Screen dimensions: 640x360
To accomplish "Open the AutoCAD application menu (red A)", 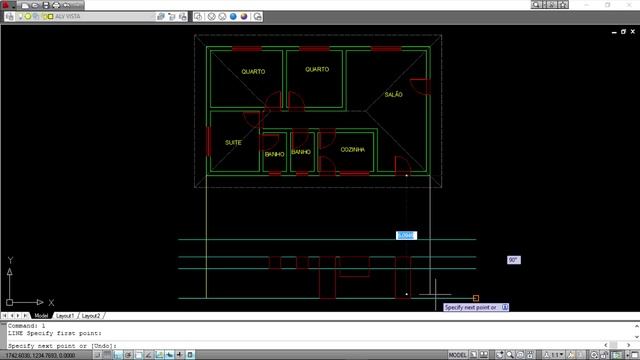I will coord(5,5).
